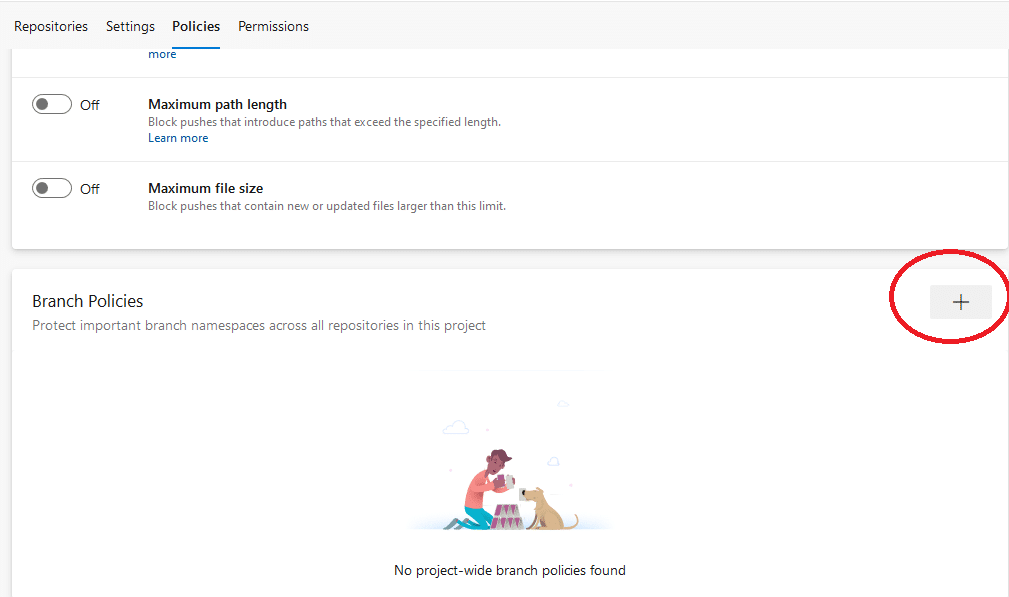
Task: Click the Branch Policies section heading
Action: 88,301
